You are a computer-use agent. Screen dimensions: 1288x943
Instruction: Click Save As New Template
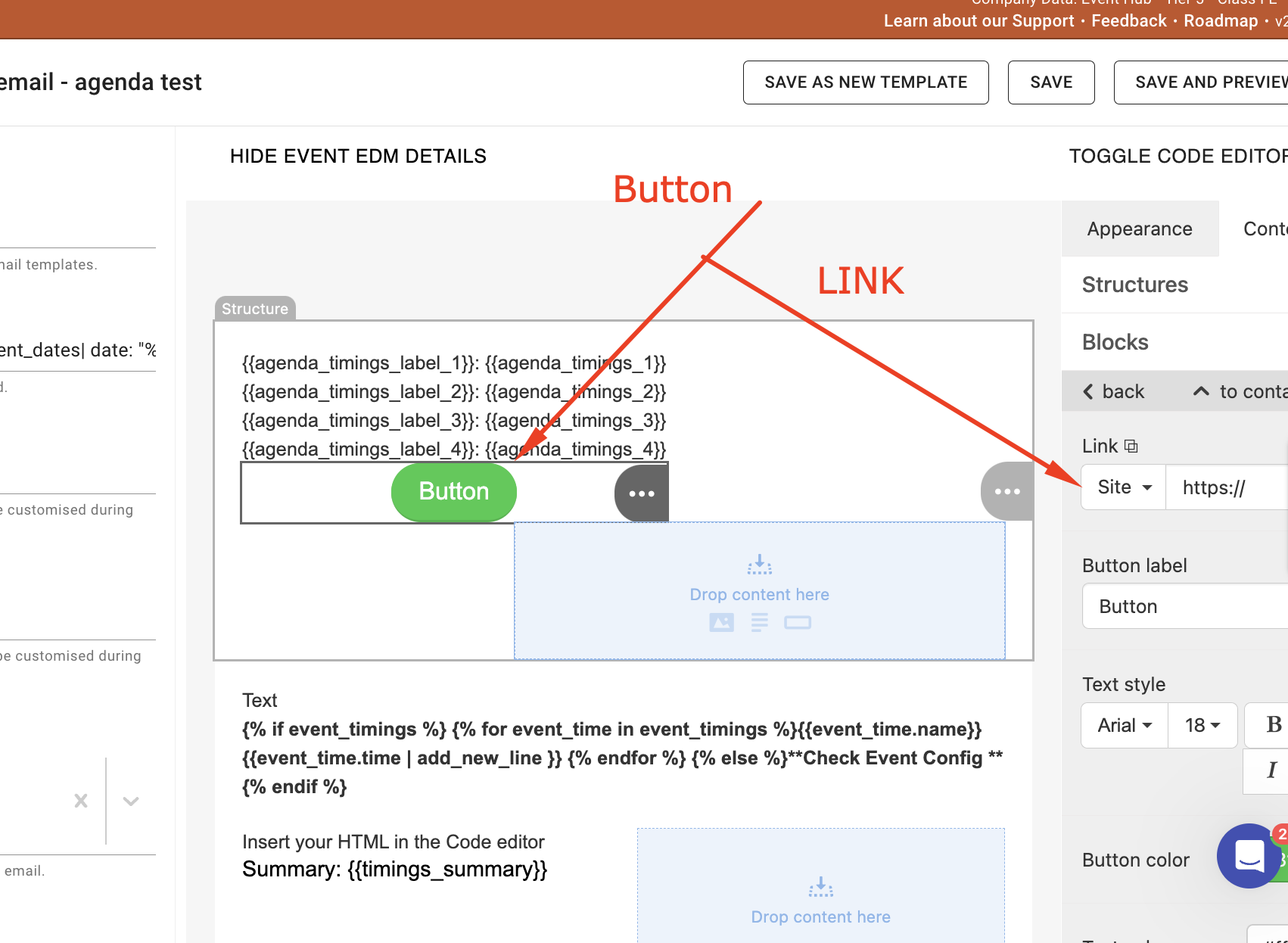[866, 82]
